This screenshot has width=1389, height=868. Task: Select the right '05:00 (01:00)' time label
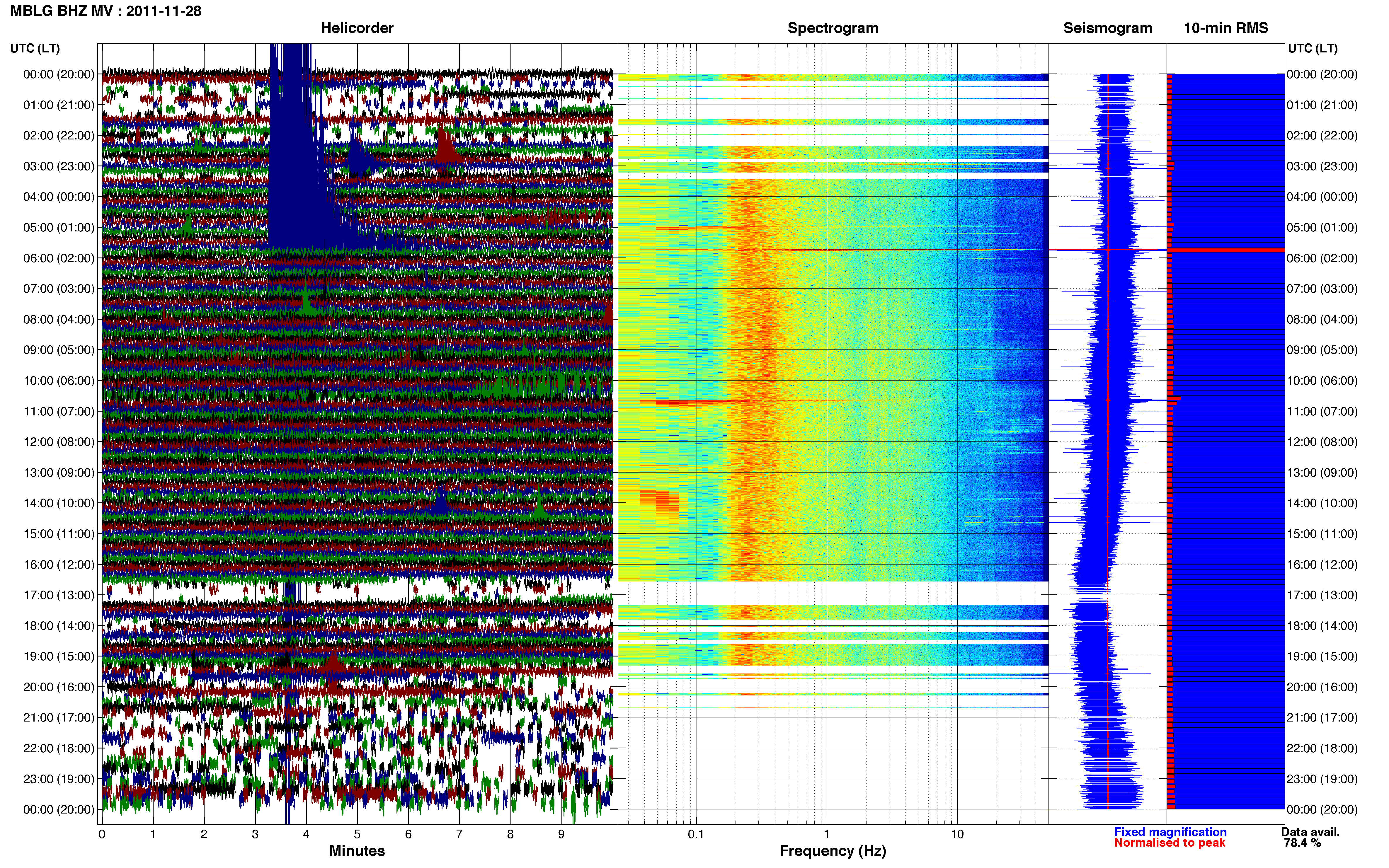(x=1322, y=227)
